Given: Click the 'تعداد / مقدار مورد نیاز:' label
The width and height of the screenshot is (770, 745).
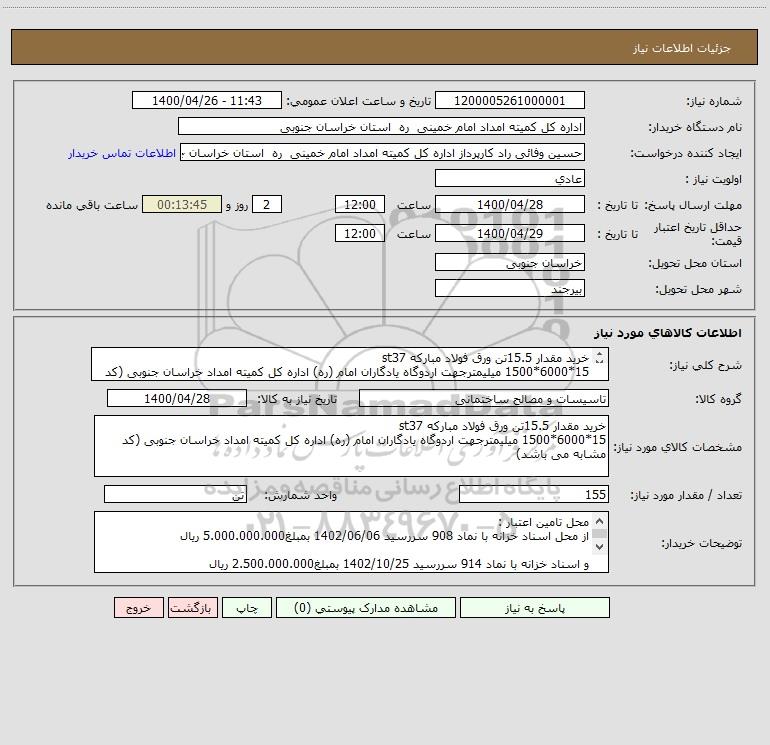Looking at the screenshot, I should click(x=686, y=496).
